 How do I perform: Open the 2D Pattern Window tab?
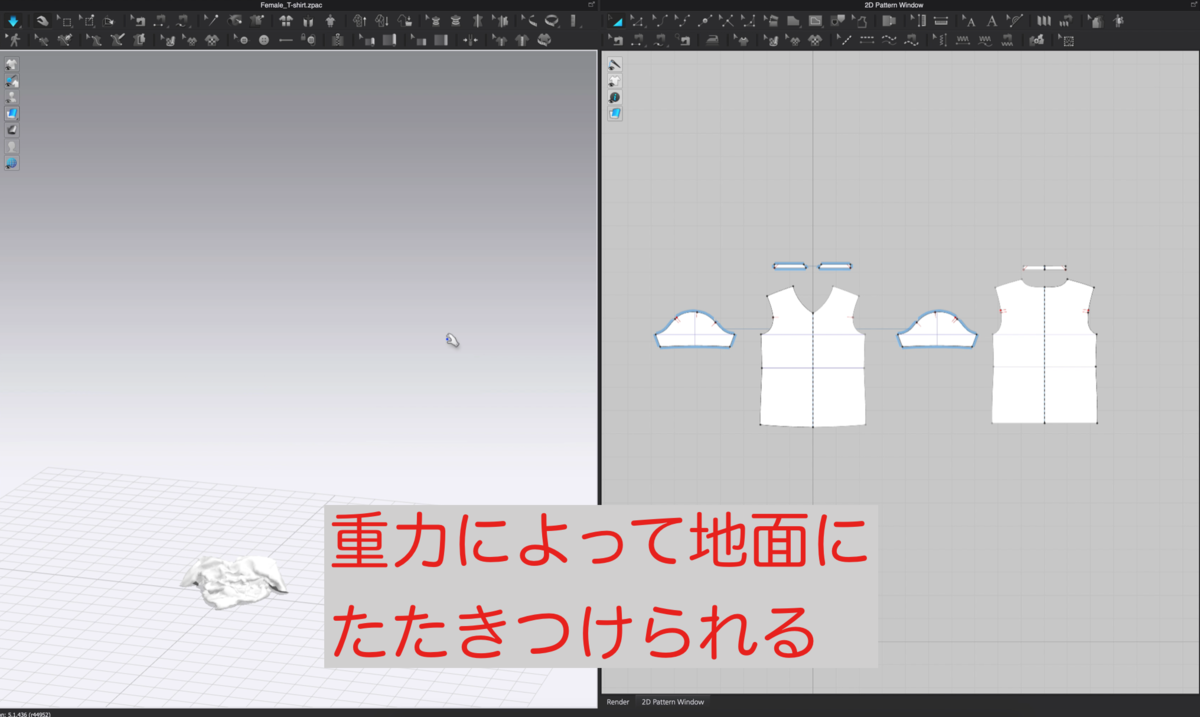[673, 702]
